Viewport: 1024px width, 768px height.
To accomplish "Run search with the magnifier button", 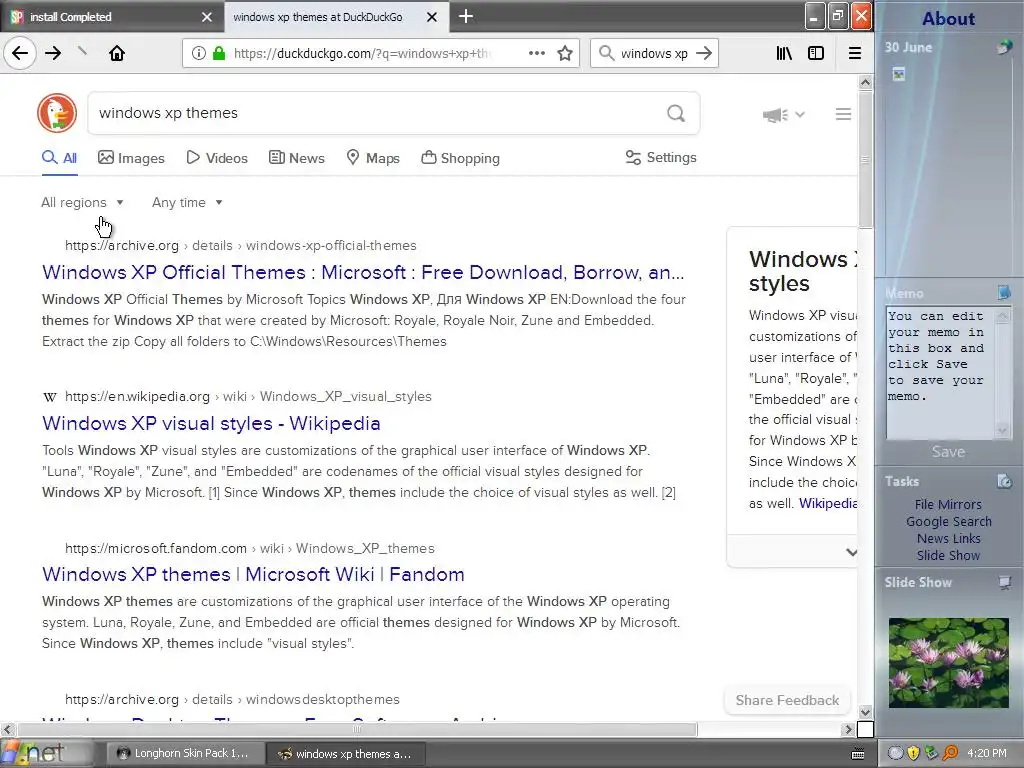I will [x=676, y=114].
